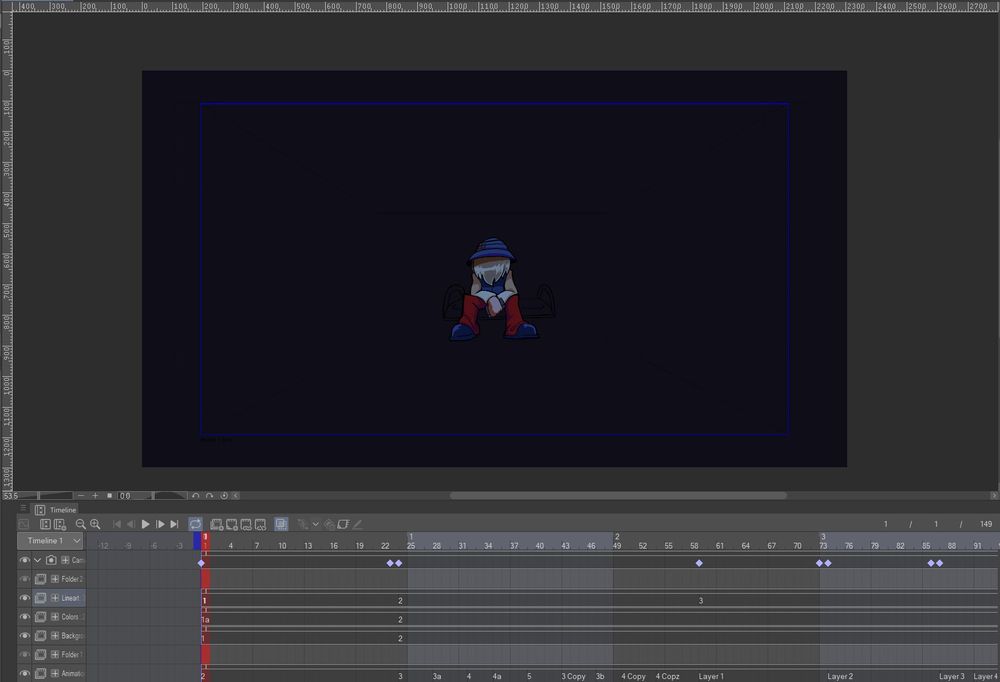1000x682 pixels.
Task: Step forward to the next frame
Action: point(160,524)
